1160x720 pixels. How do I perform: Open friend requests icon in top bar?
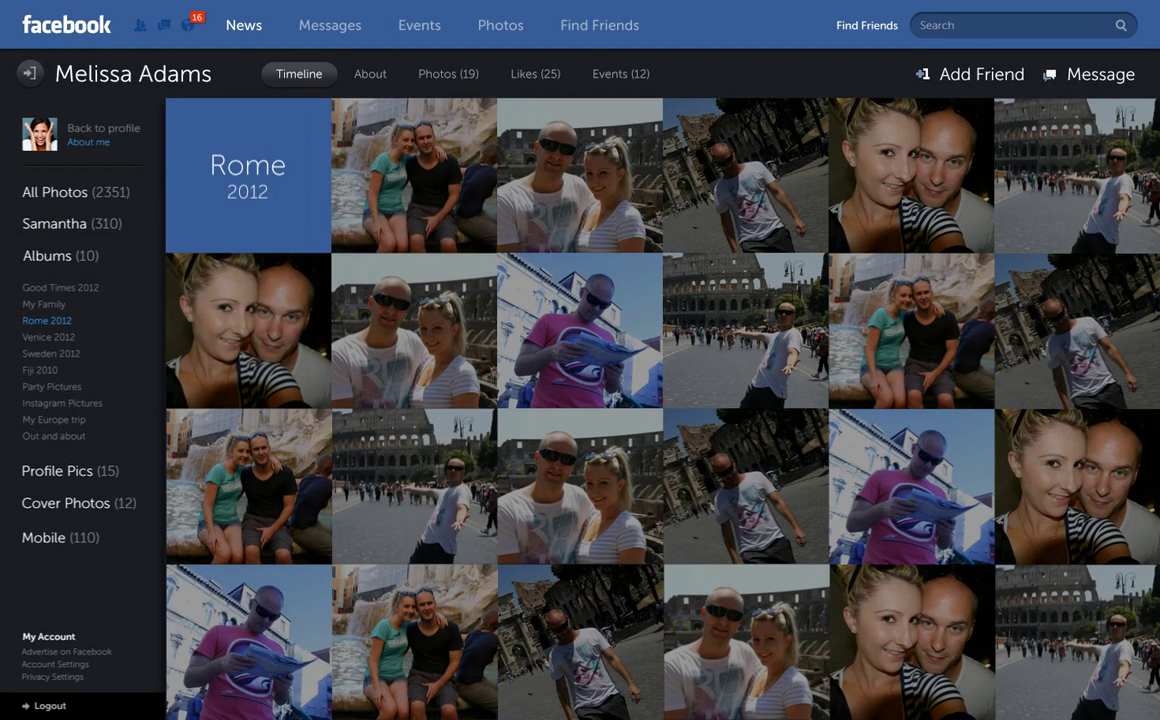coord(140,25)
